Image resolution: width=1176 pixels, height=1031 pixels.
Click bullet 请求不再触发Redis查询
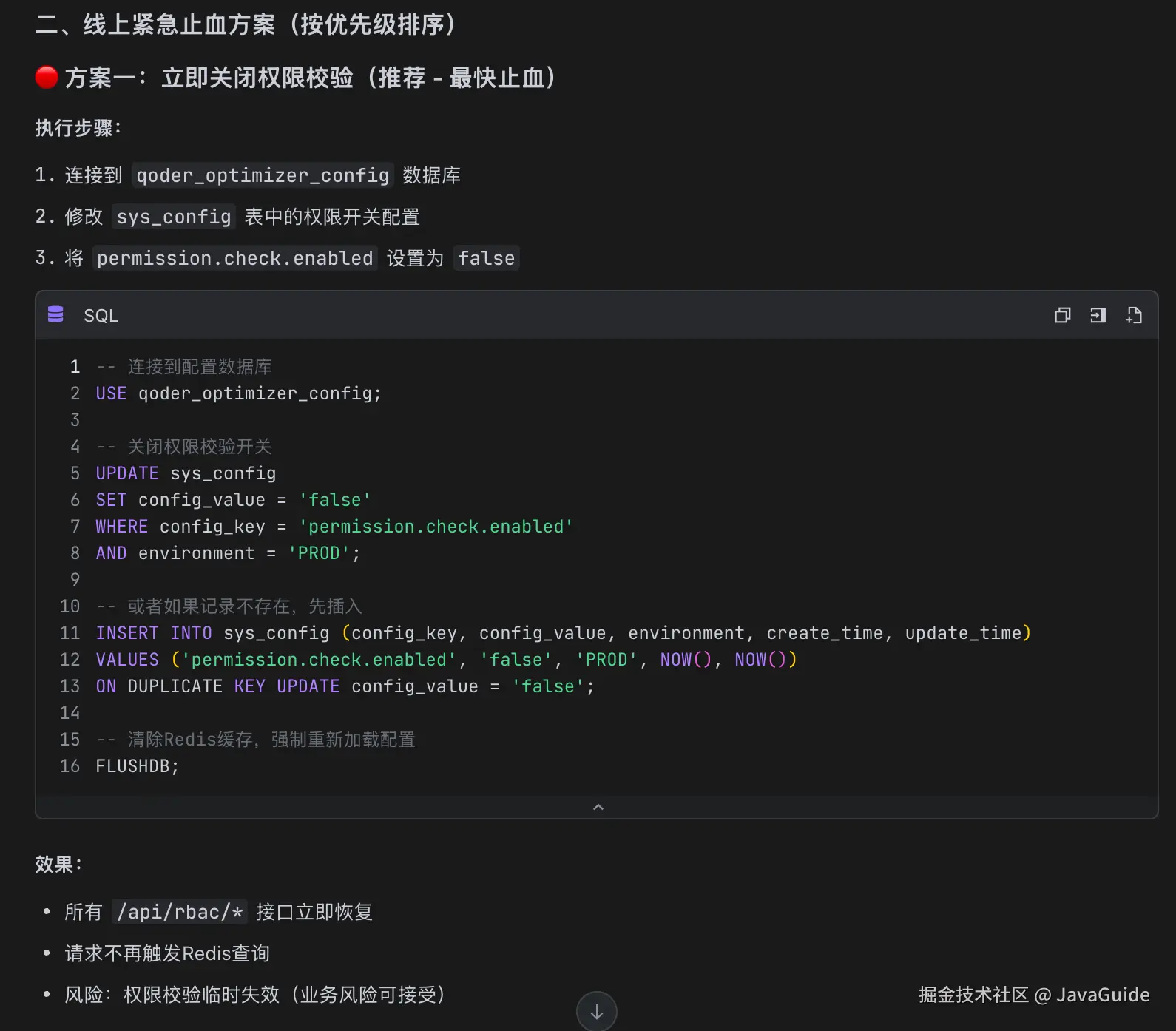(167, 953)
